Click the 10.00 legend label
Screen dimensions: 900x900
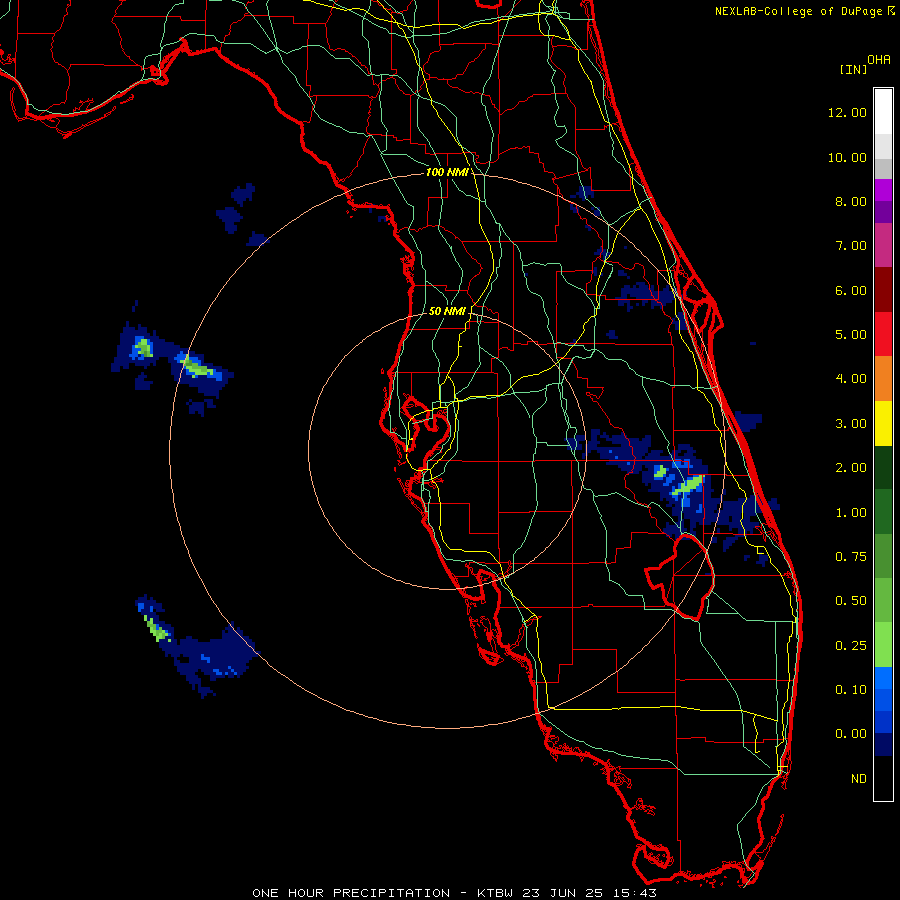pyautogui.click(x=847, y=157)
